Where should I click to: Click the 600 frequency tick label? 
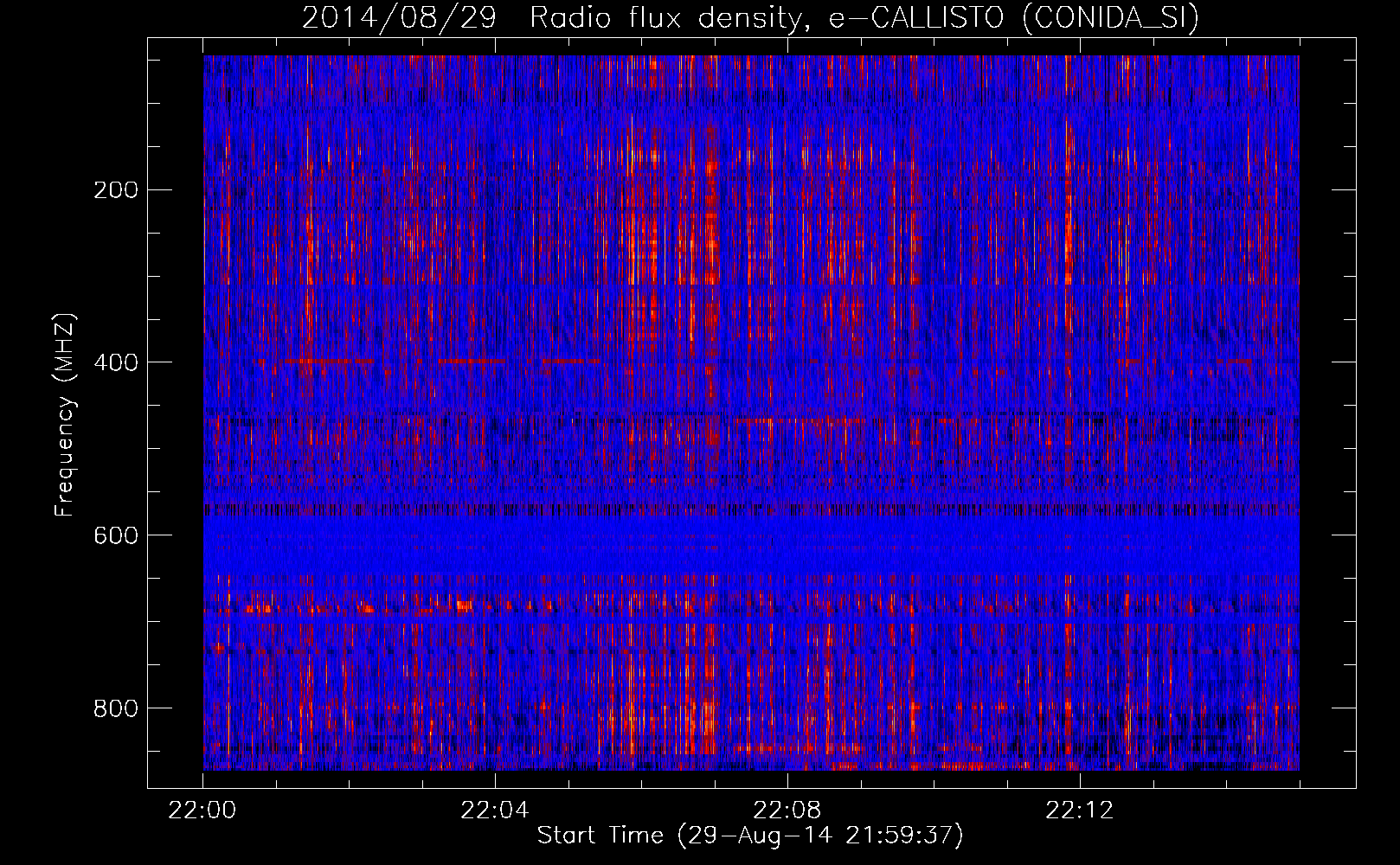click(x=116, y=535)
